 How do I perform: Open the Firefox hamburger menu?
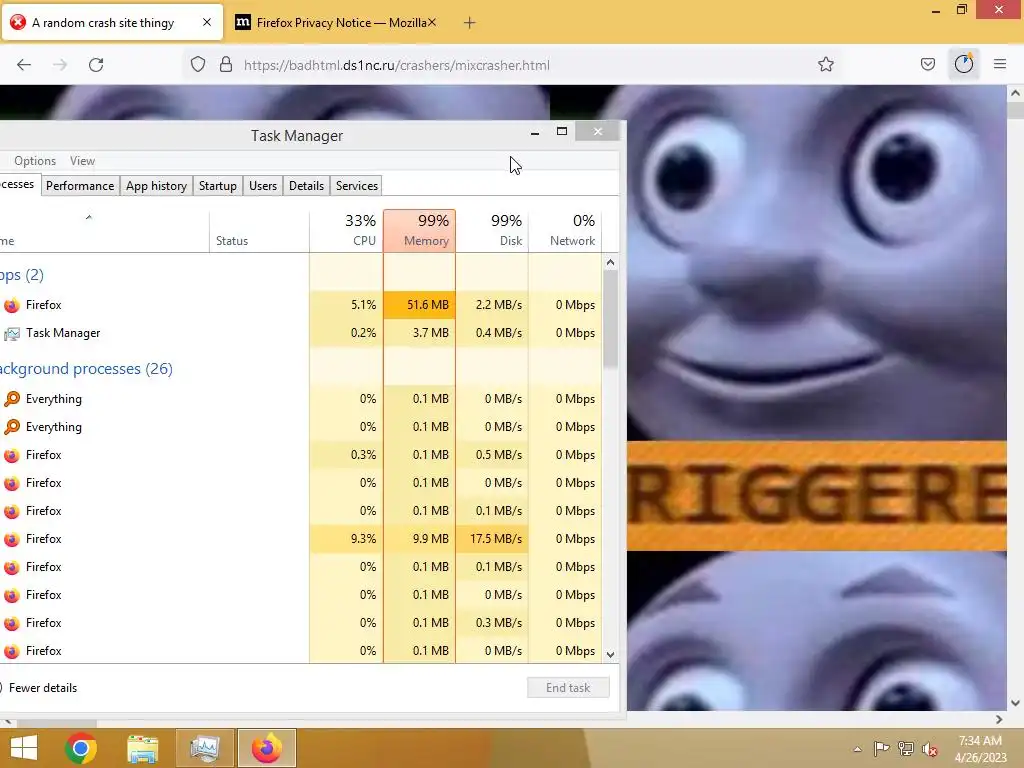tap(999, 64)
